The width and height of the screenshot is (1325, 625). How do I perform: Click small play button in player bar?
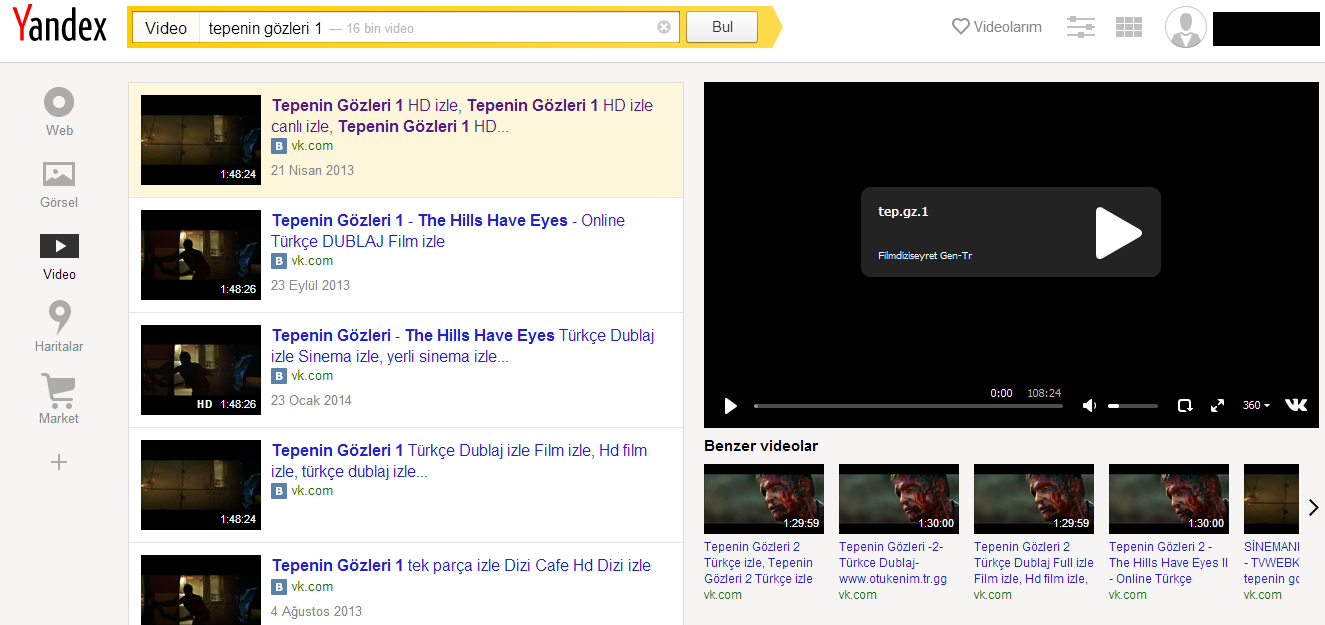731,405
